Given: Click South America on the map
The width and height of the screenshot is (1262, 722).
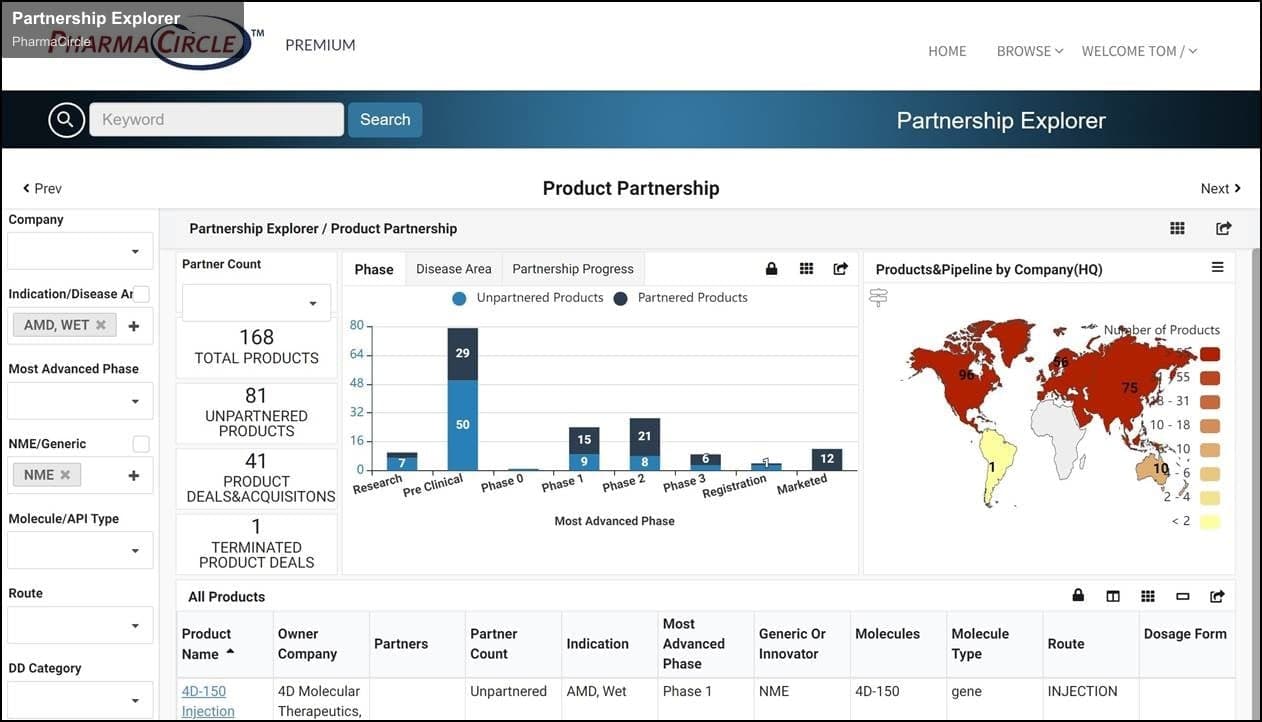Looking at the screenshot, I should point(995,466).
